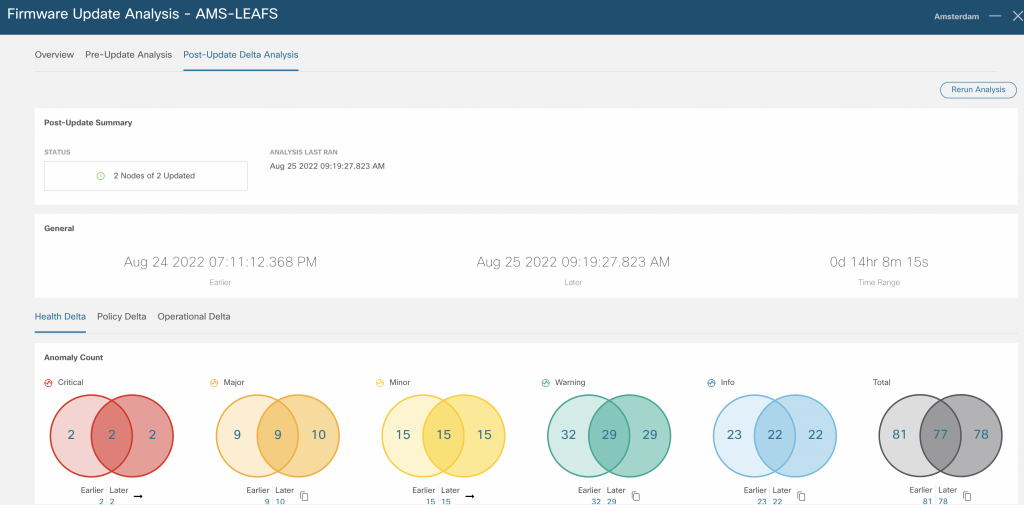Click the copy icon under Total diagram
The height and width of the screenshot is (510, 1024).
tap(965, 496)
